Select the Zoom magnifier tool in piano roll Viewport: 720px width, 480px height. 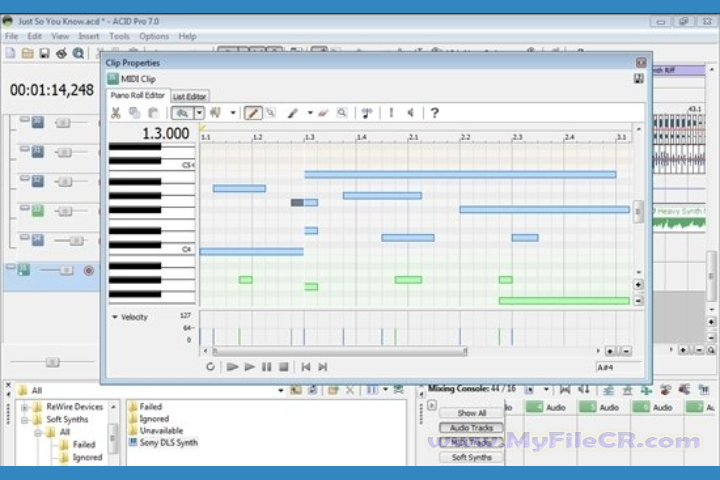342,113
